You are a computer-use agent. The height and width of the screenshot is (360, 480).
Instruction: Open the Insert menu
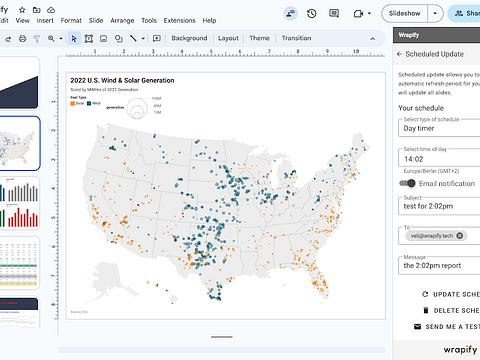(45, 21)
